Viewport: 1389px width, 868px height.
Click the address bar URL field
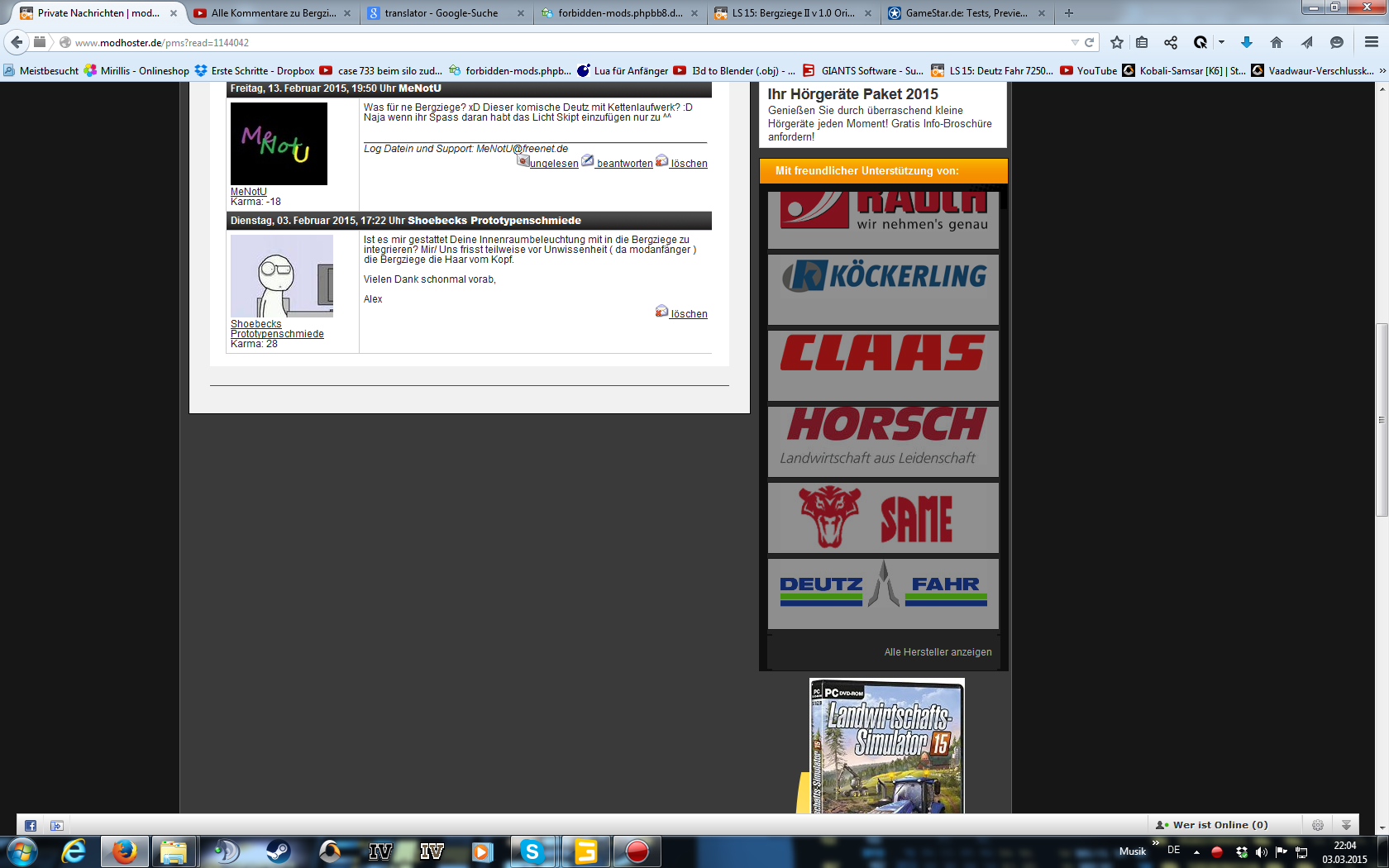[x=570, y=42]
